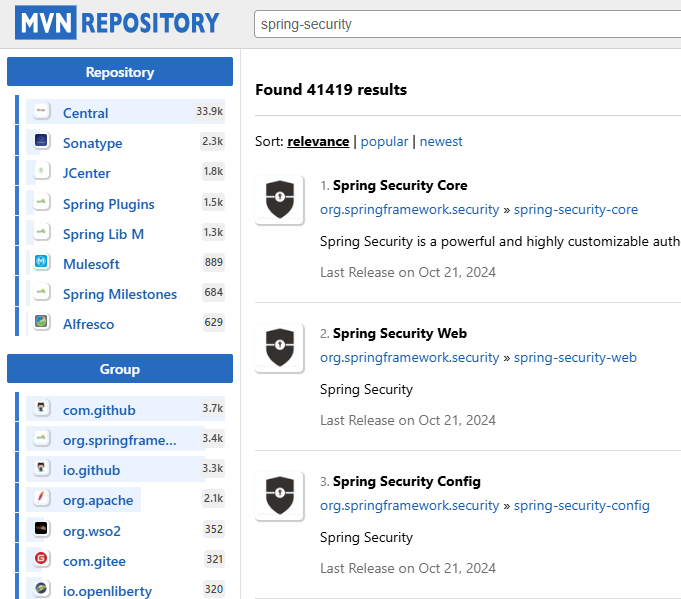Viewport: 681px width, 599px height.
Task: Click the org.apache feather icon
Action: (41, 497)
